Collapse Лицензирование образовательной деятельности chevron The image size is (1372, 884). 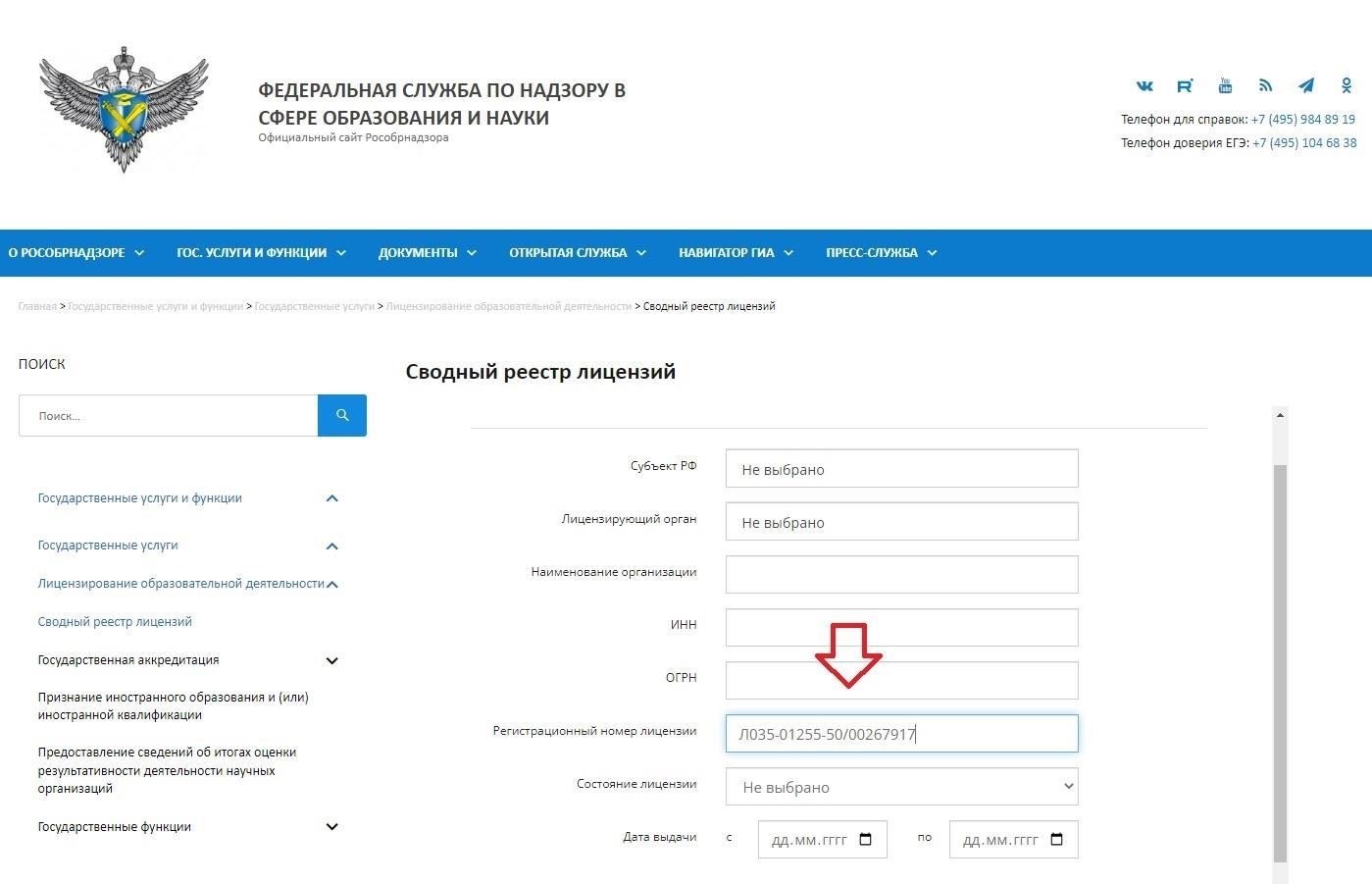pyautogui.click(x=332, y=584)
